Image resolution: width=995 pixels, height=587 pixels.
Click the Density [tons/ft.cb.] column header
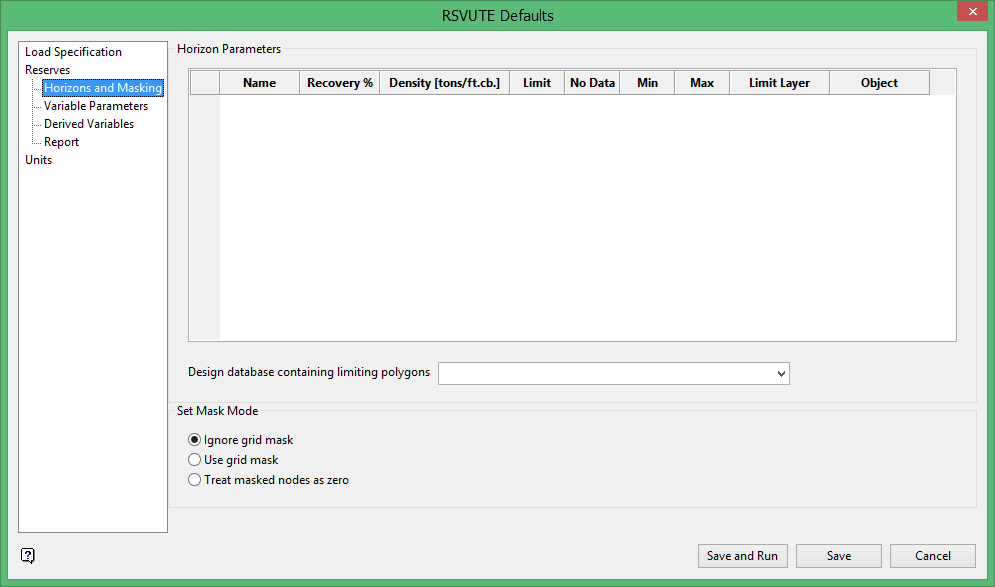tap(444, 83)
